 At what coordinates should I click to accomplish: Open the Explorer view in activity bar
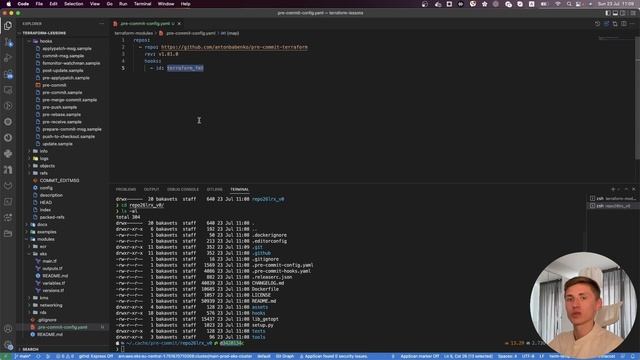tap(8, 26)
